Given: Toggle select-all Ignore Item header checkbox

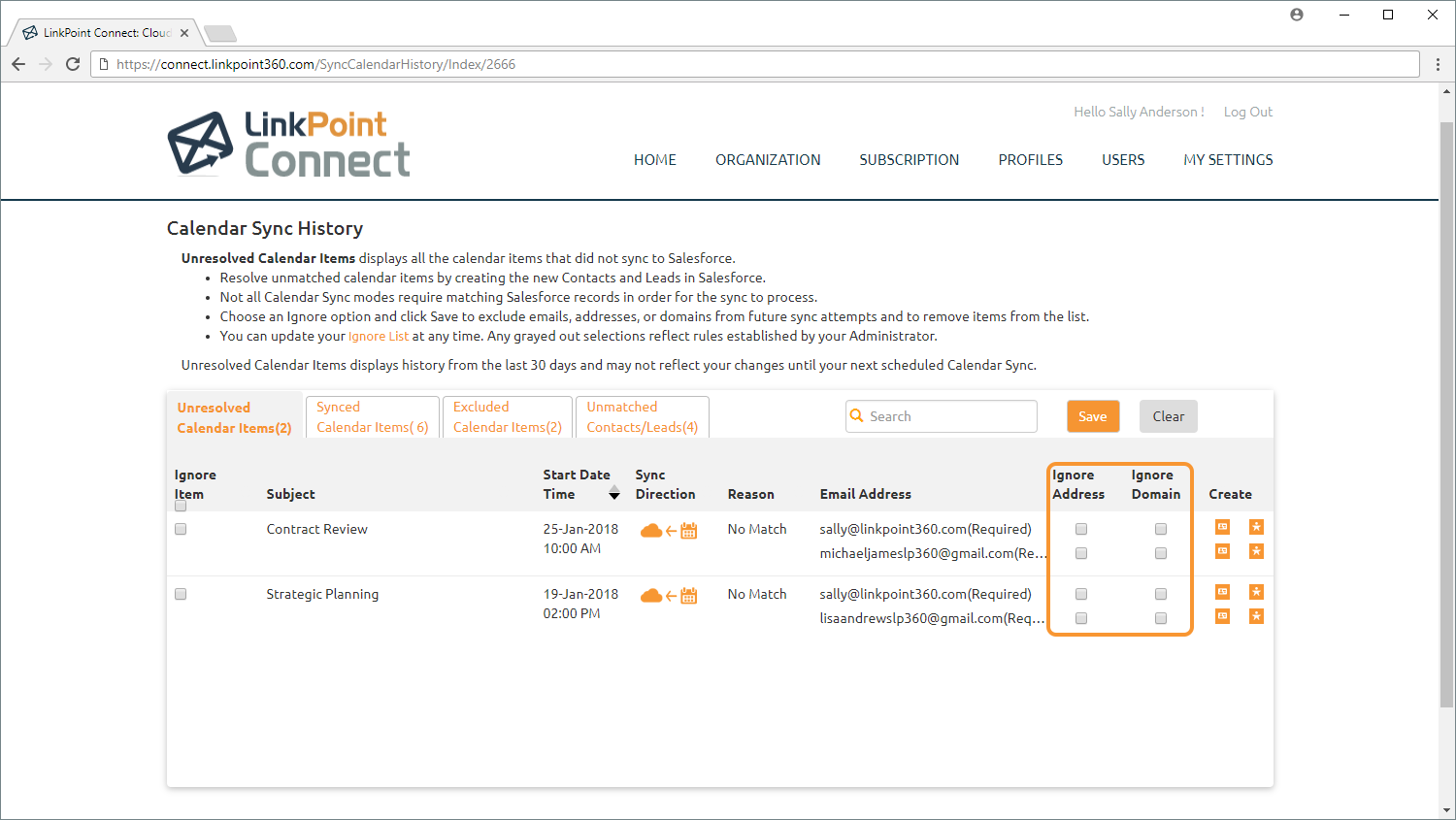Looking at the screenshot, I should click(x=181, y=506).
